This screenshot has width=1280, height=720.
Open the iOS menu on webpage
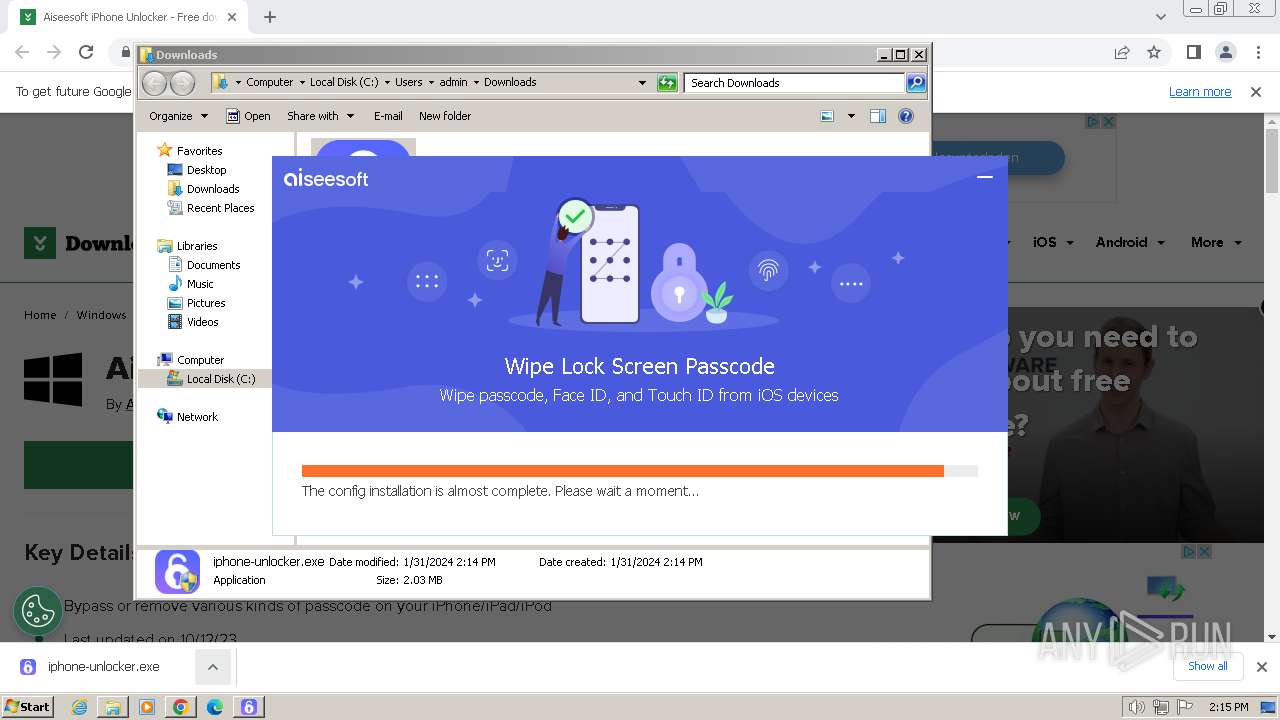tap(1053, 242)
